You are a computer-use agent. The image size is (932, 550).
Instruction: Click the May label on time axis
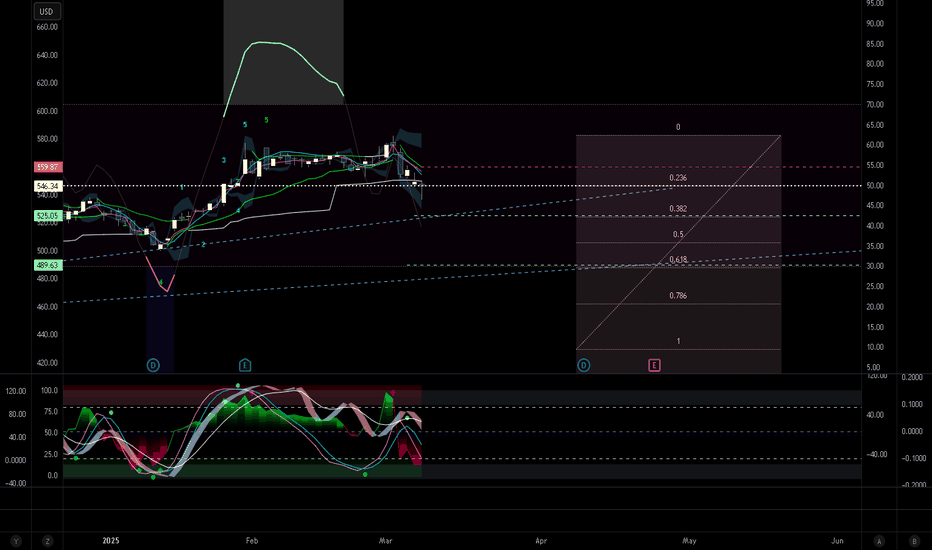[x=689, y=540]
